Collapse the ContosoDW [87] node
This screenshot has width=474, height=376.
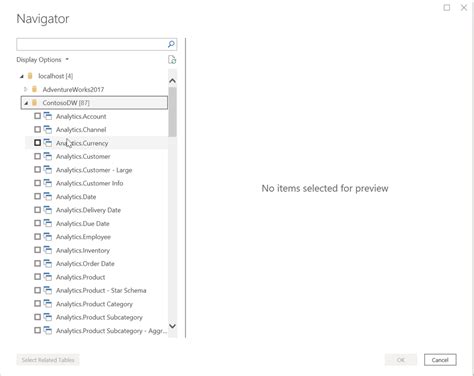[x=26, y=103]
